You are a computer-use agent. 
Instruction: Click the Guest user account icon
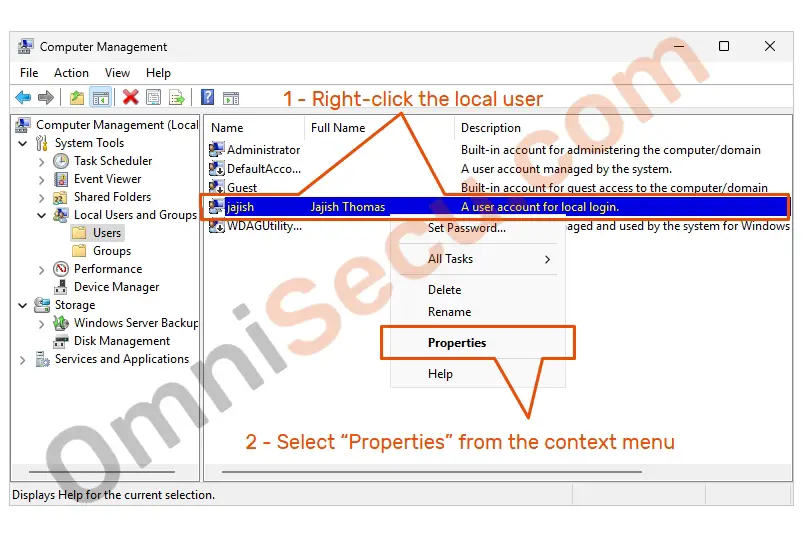216,186
